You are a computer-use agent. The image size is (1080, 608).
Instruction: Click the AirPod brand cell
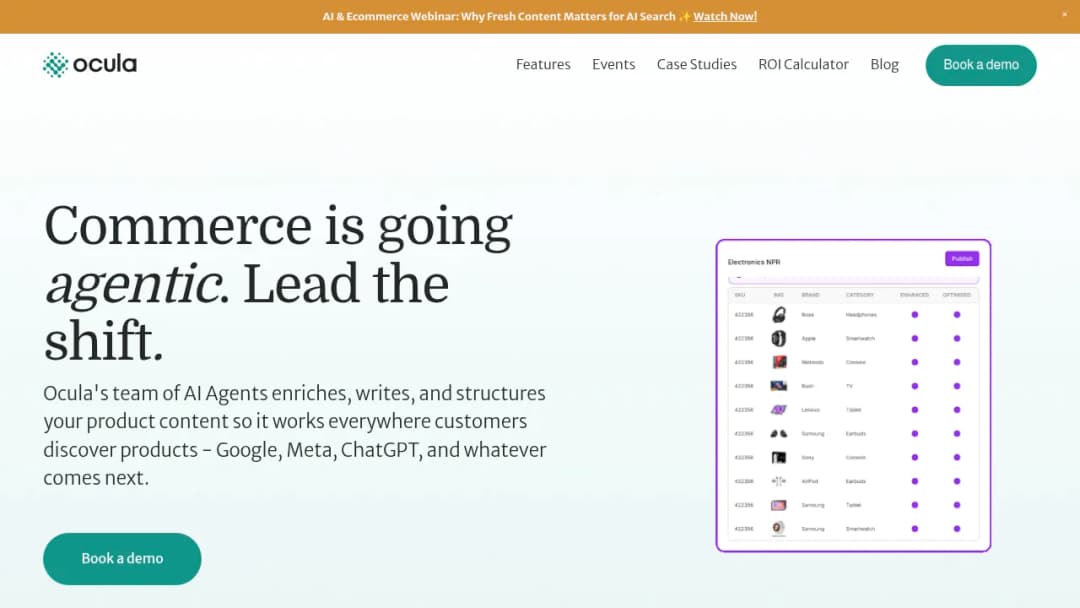point(809,481)
